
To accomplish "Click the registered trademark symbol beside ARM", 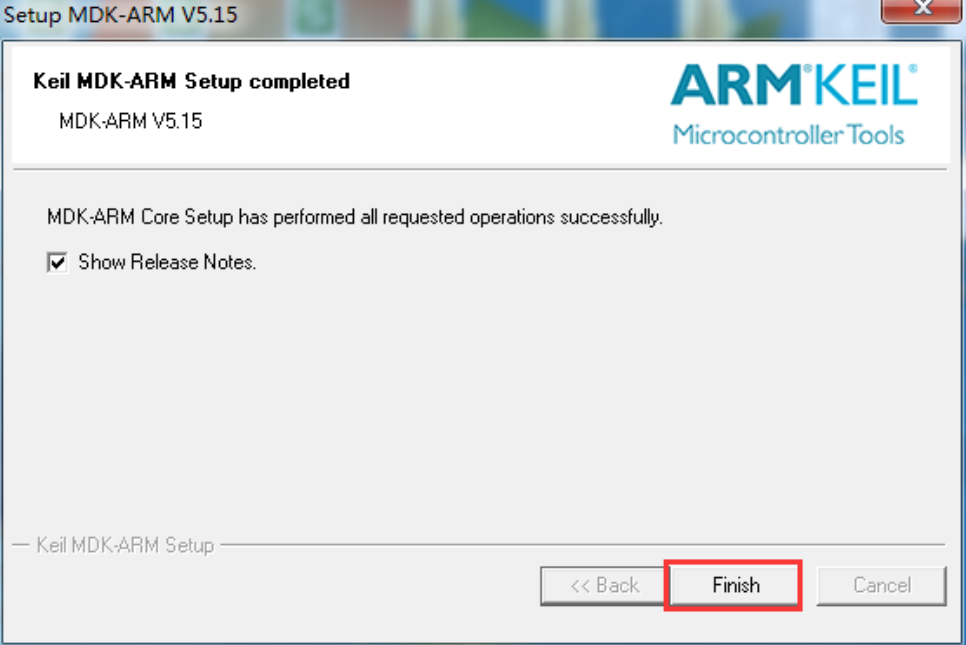I will pos(809,70).
